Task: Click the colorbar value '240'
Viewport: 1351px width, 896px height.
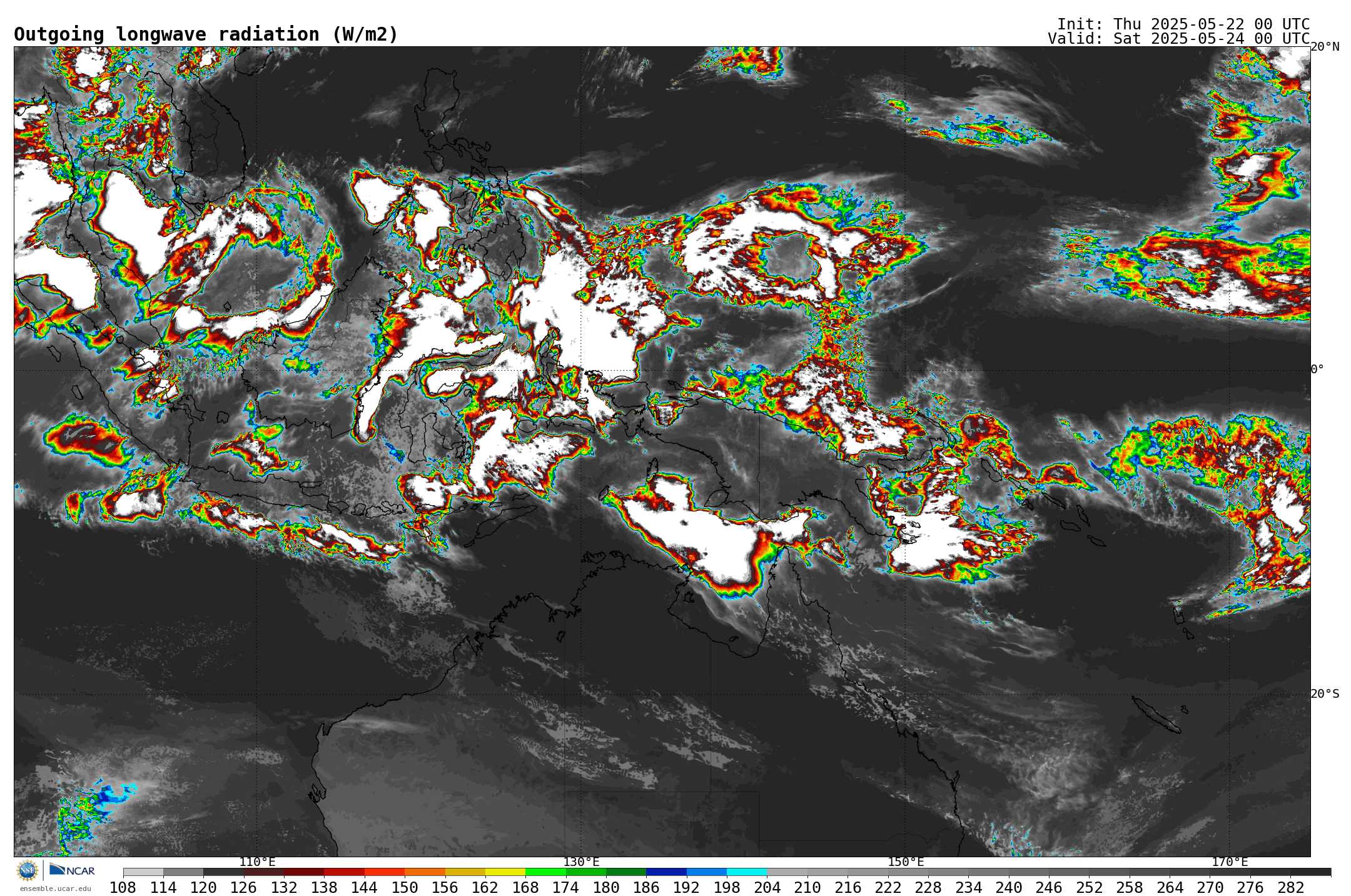Action: (x=1008, y=887)
